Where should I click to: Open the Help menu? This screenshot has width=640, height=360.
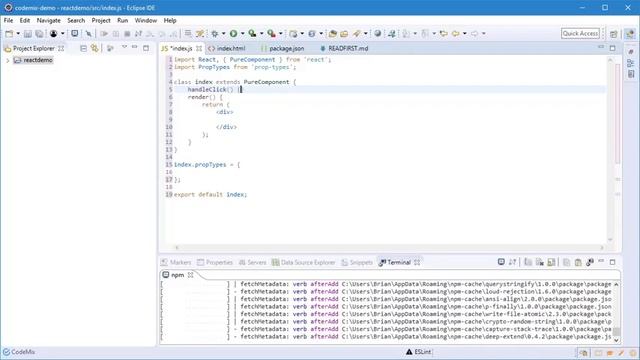[x=170, y=20]
